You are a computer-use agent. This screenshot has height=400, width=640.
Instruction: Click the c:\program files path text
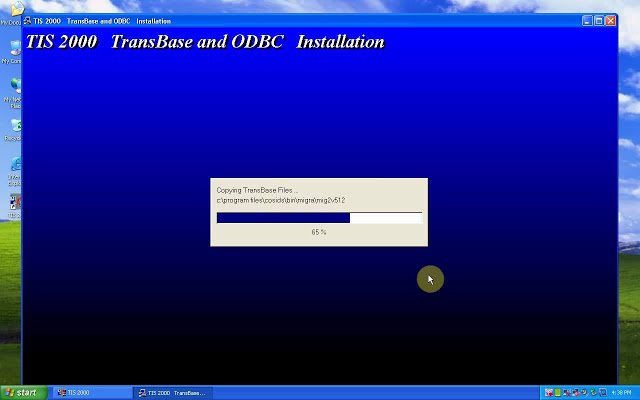[x=281, y=200]
